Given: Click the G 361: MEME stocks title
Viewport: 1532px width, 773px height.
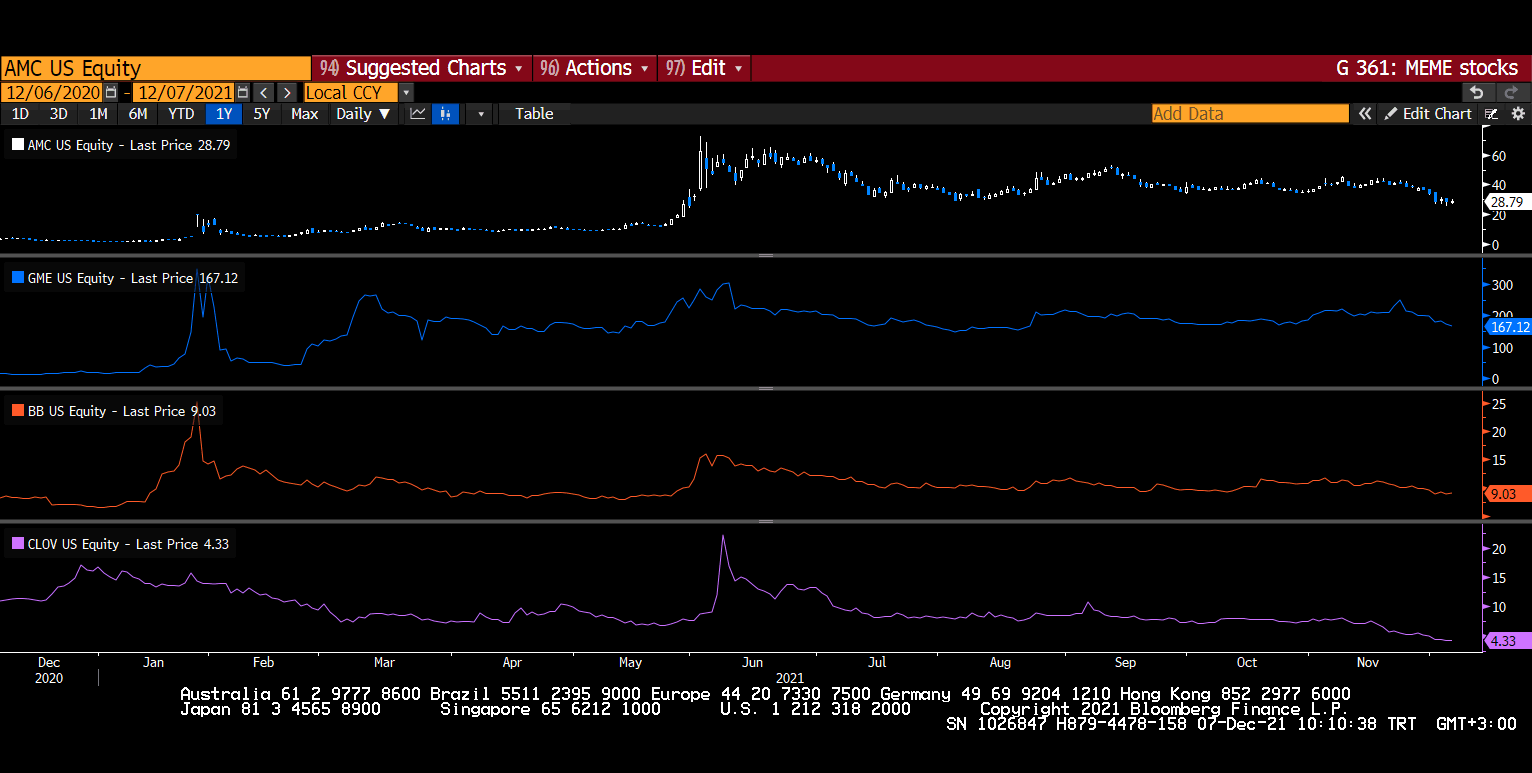Looking at the screenshot, I should tap(1427, 68).
